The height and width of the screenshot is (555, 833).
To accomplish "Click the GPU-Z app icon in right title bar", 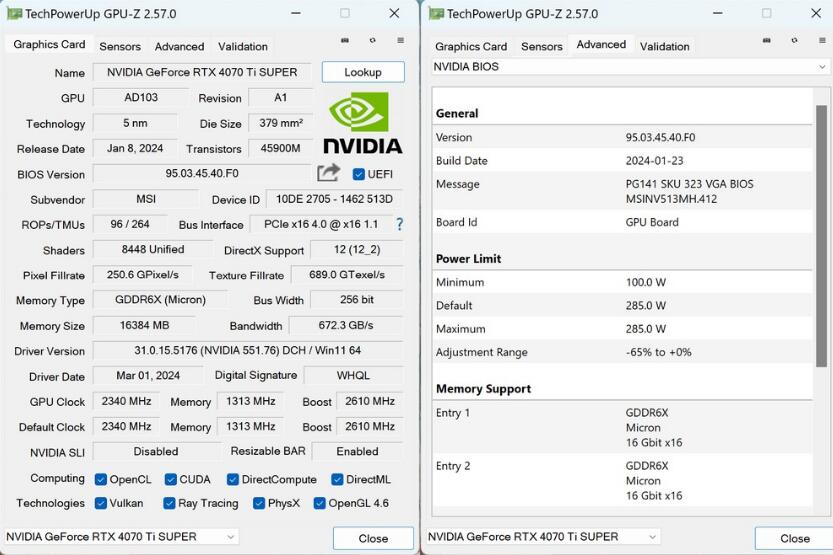I will coord(436,14).
